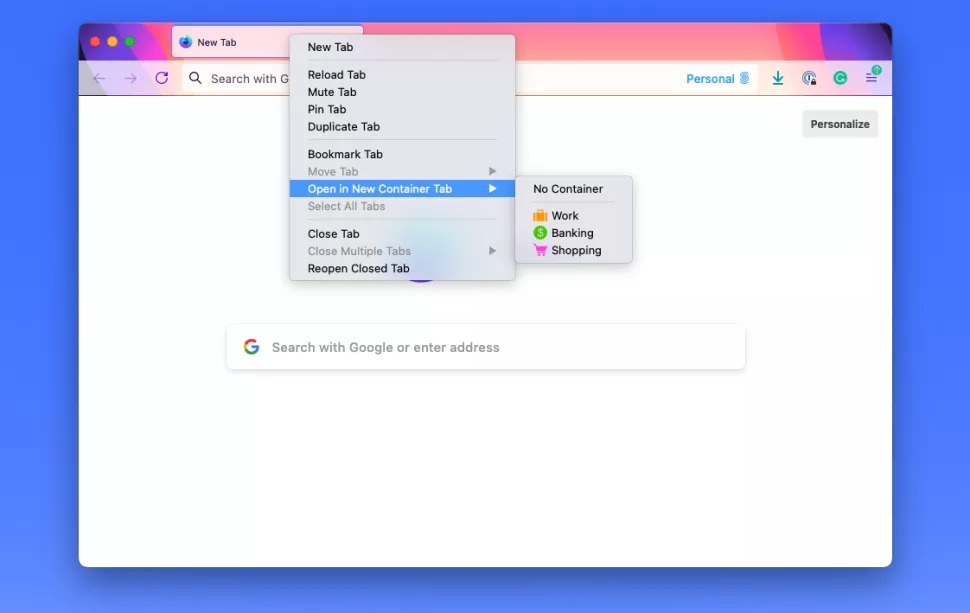This screenshot has width=970, height=613.
Task: Click the green circular extension icon
Action: tap(840, 78)
